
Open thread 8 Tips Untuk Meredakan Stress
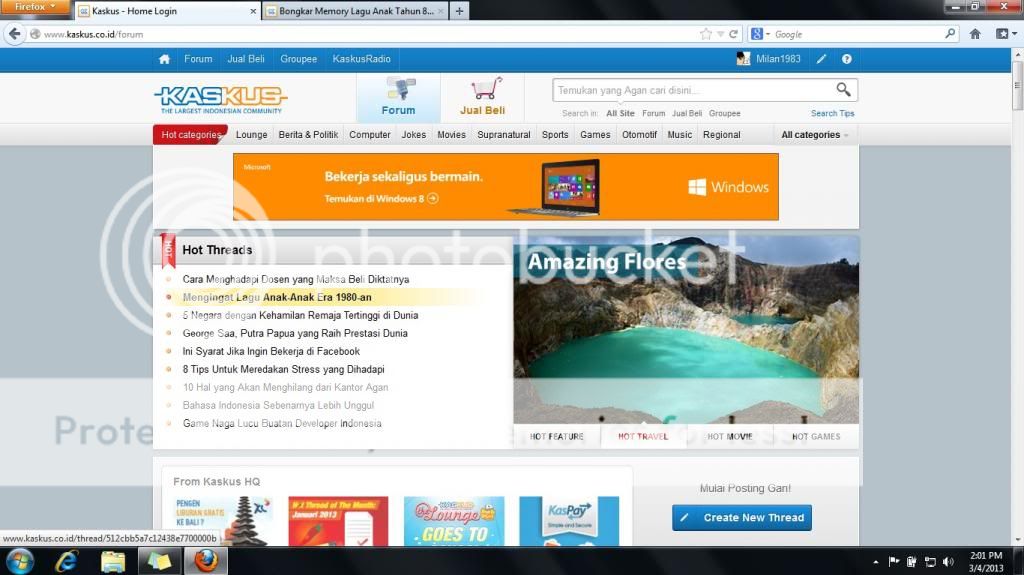click(x=283, y=369)
